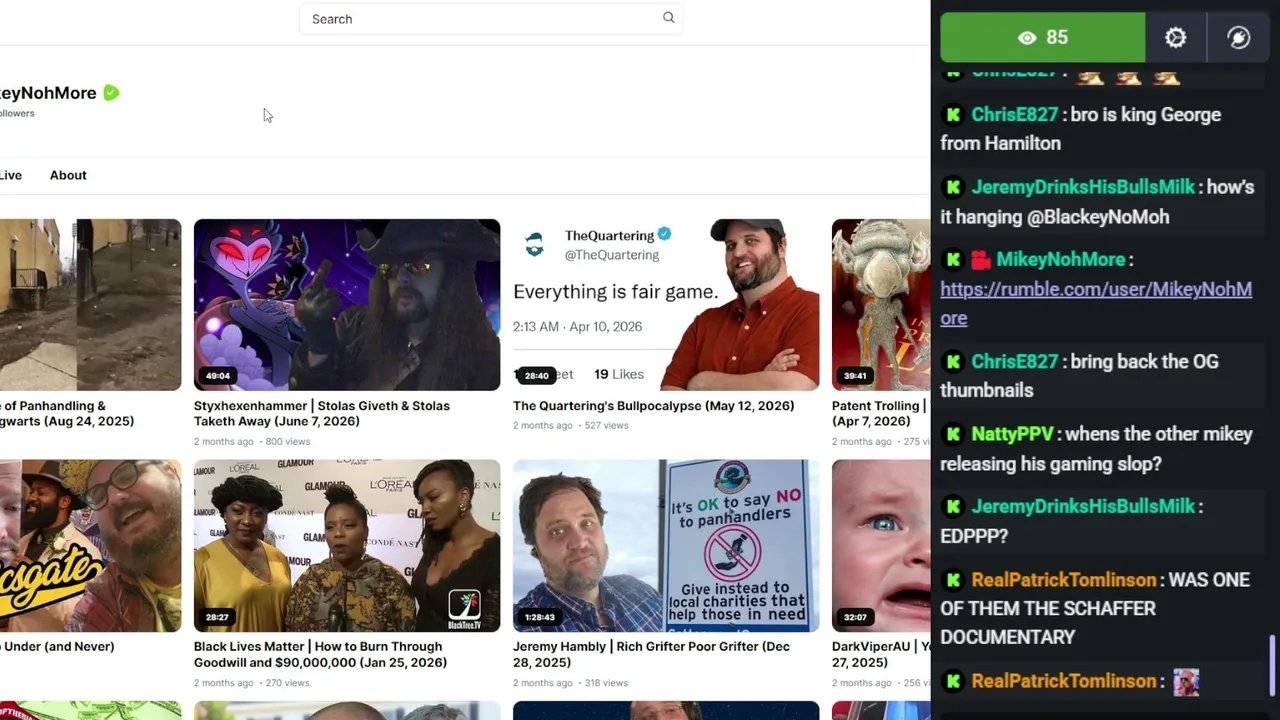This screenshot has width=1280, height=720.
Task: Open The Quartering's Bullpocalypse thumbnail
Action: click(666, 305)
